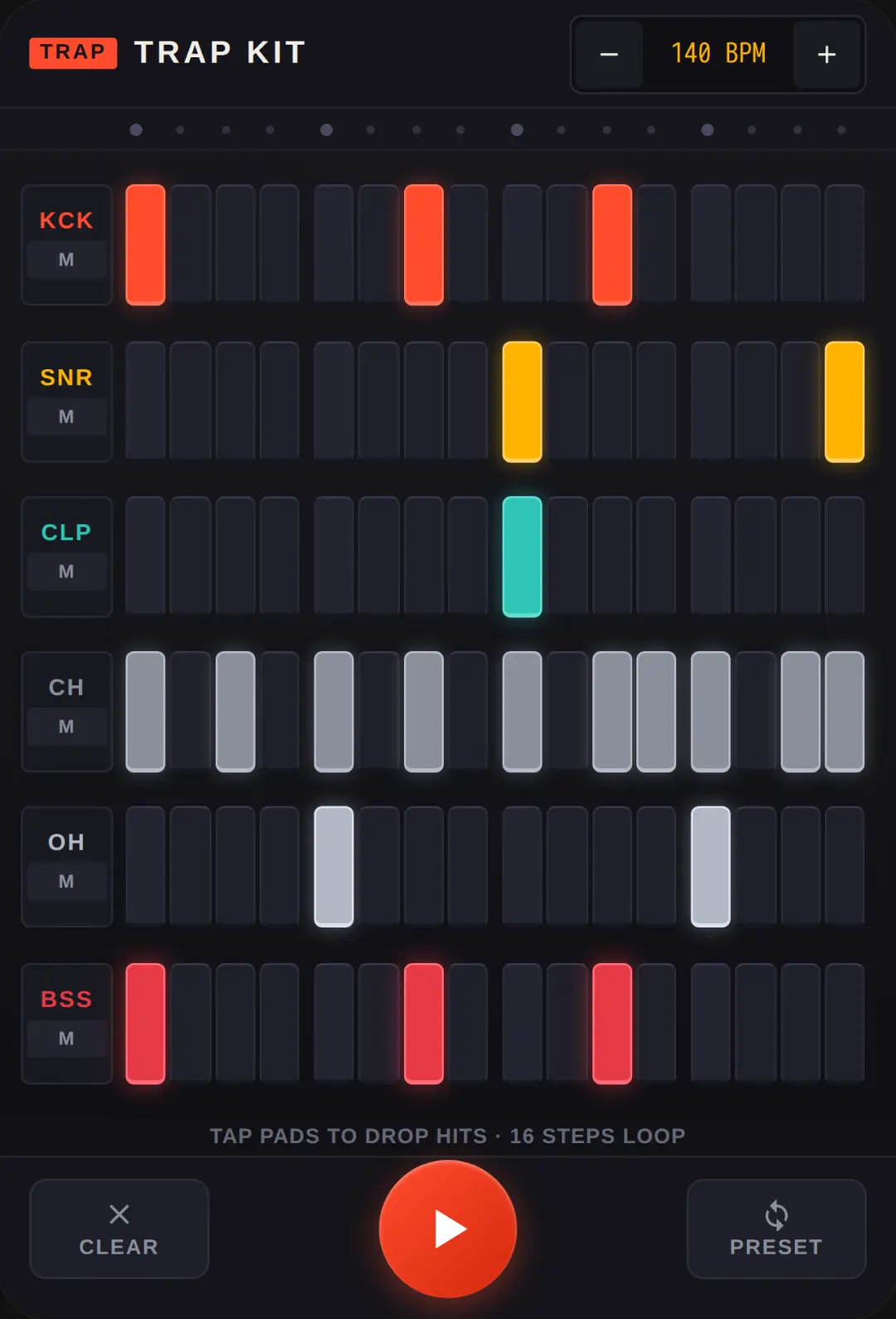Turn off KCK step 11 pad

pos(612,245)
